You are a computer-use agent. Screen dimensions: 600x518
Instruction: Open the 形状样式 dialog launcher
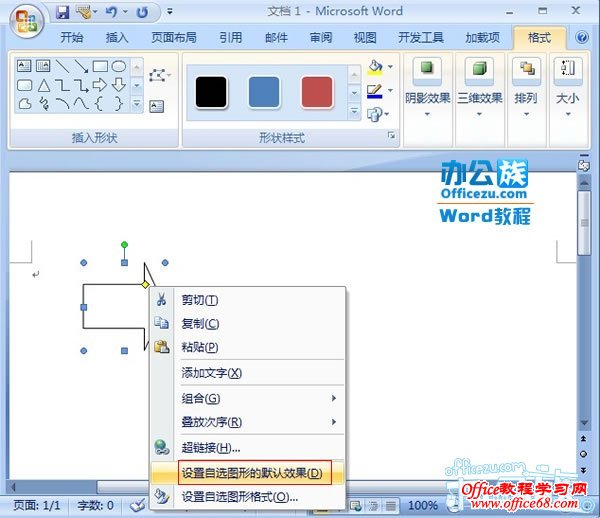tap(391, 135)
